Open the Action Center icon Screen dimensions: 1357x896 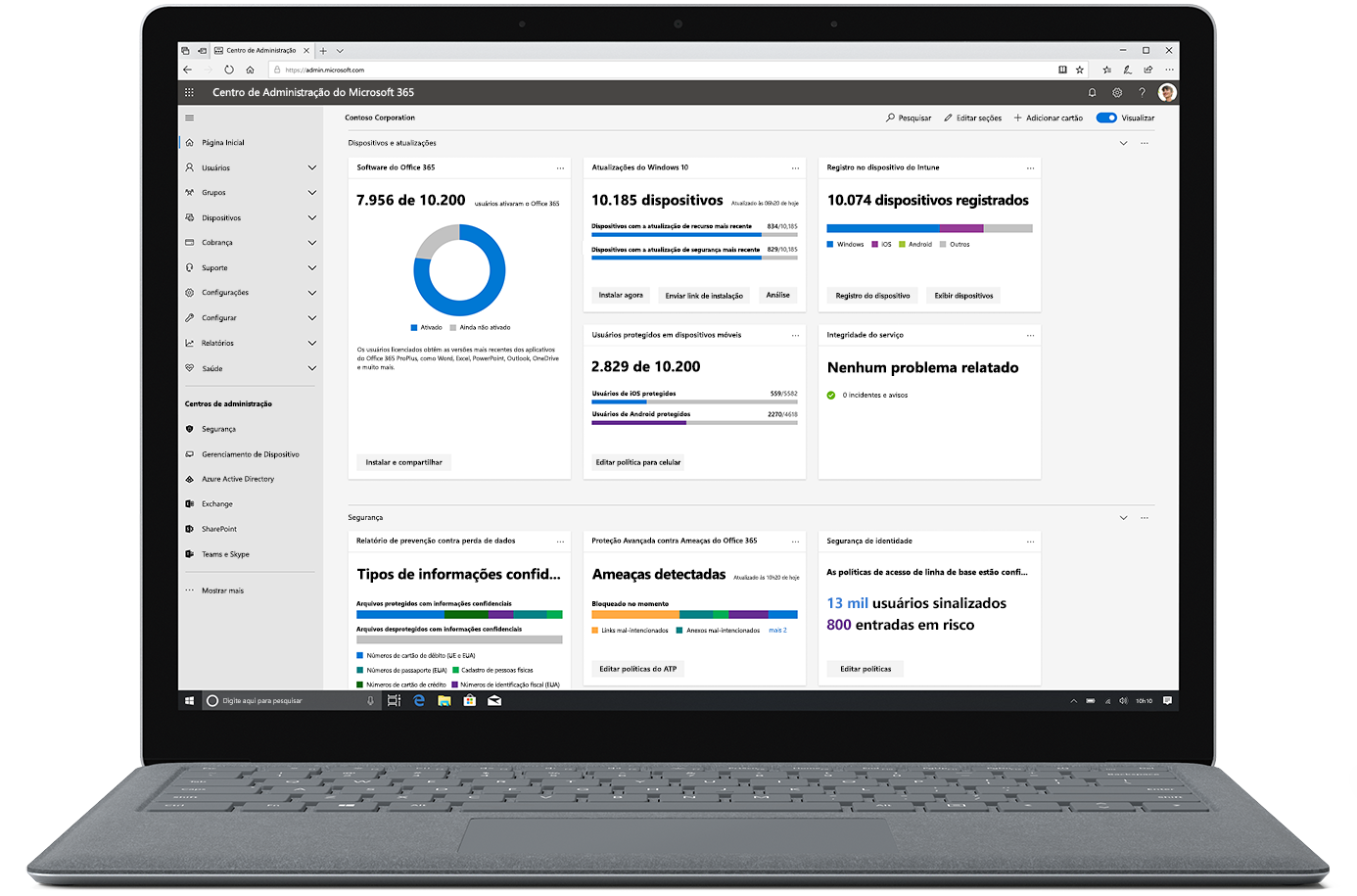pos(1167,700)
